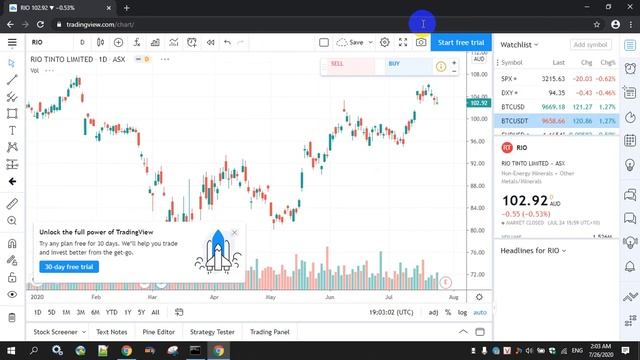Open indicator templates icon
640x360 pixels.
coord(173,42)
